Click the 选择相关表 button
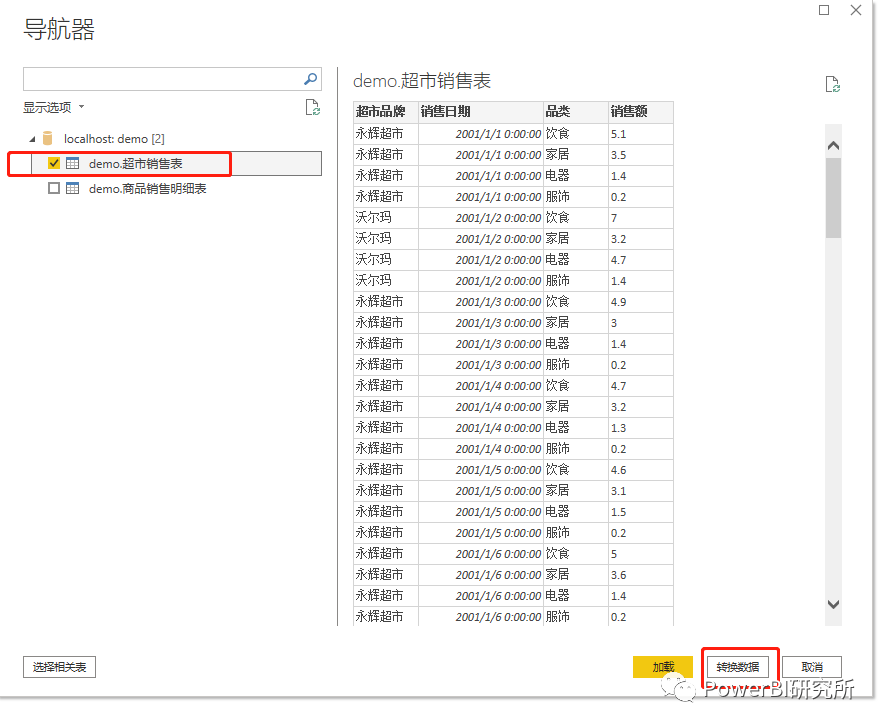The width and height of the screenshot is (883, 728). pos(59,667)
